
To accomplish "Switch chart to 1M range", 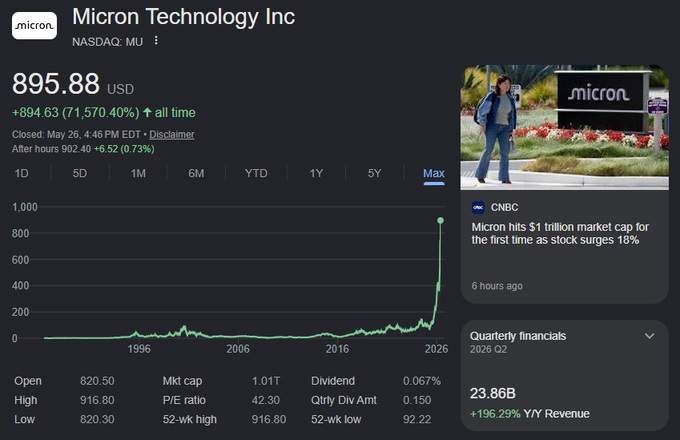I will pyautogui.click(x=138, y=173).
